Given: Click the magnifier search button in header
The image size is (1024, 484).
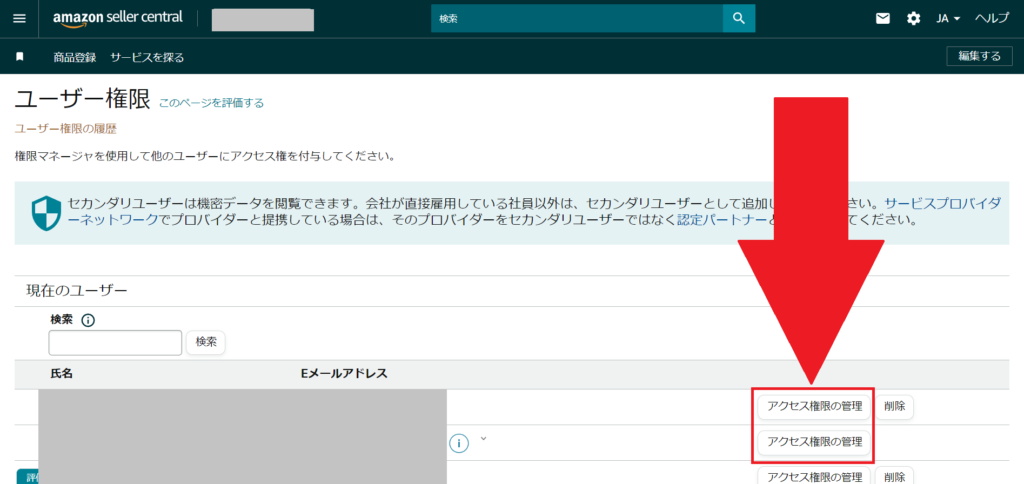Looking at the screenshot, I should point(738,18).
